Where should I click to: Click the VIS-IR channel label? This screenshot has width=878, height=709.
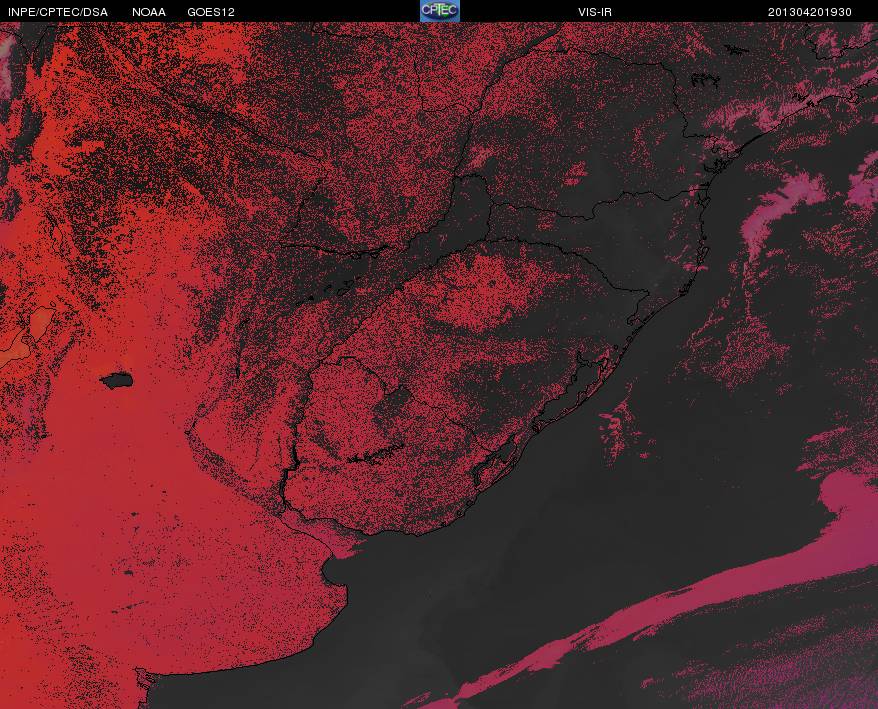(x=595, y=12)
